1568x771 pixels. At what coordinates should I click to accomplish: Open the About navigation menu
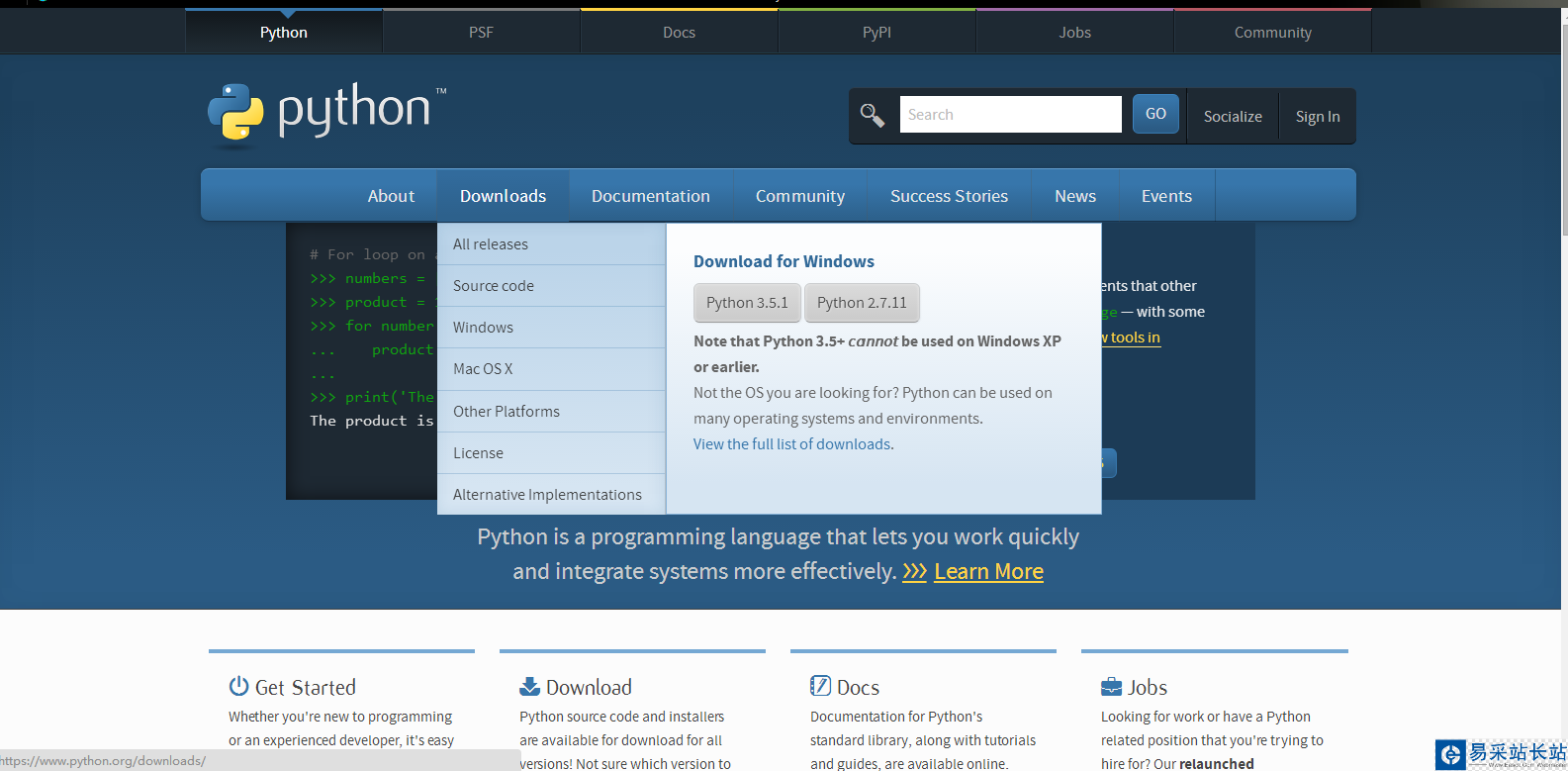coord(391,196)
